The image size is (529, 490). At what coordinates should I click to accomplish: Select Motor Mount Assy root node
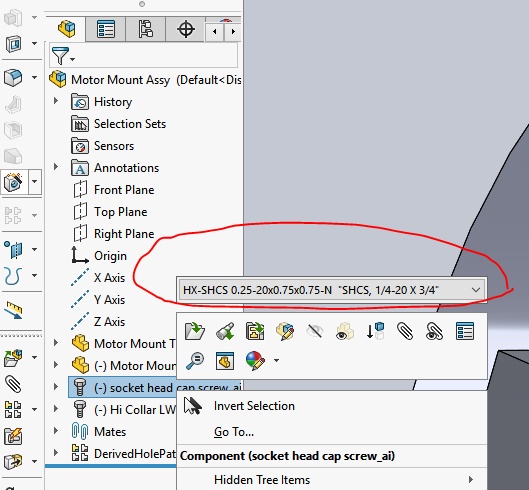click(145, 80)
